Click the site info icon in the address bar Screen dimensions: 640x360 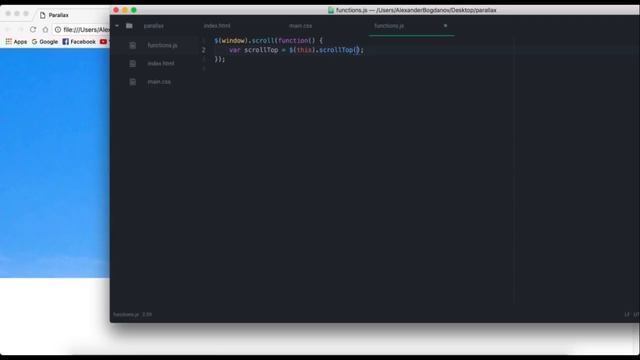[x=58, y=29]
